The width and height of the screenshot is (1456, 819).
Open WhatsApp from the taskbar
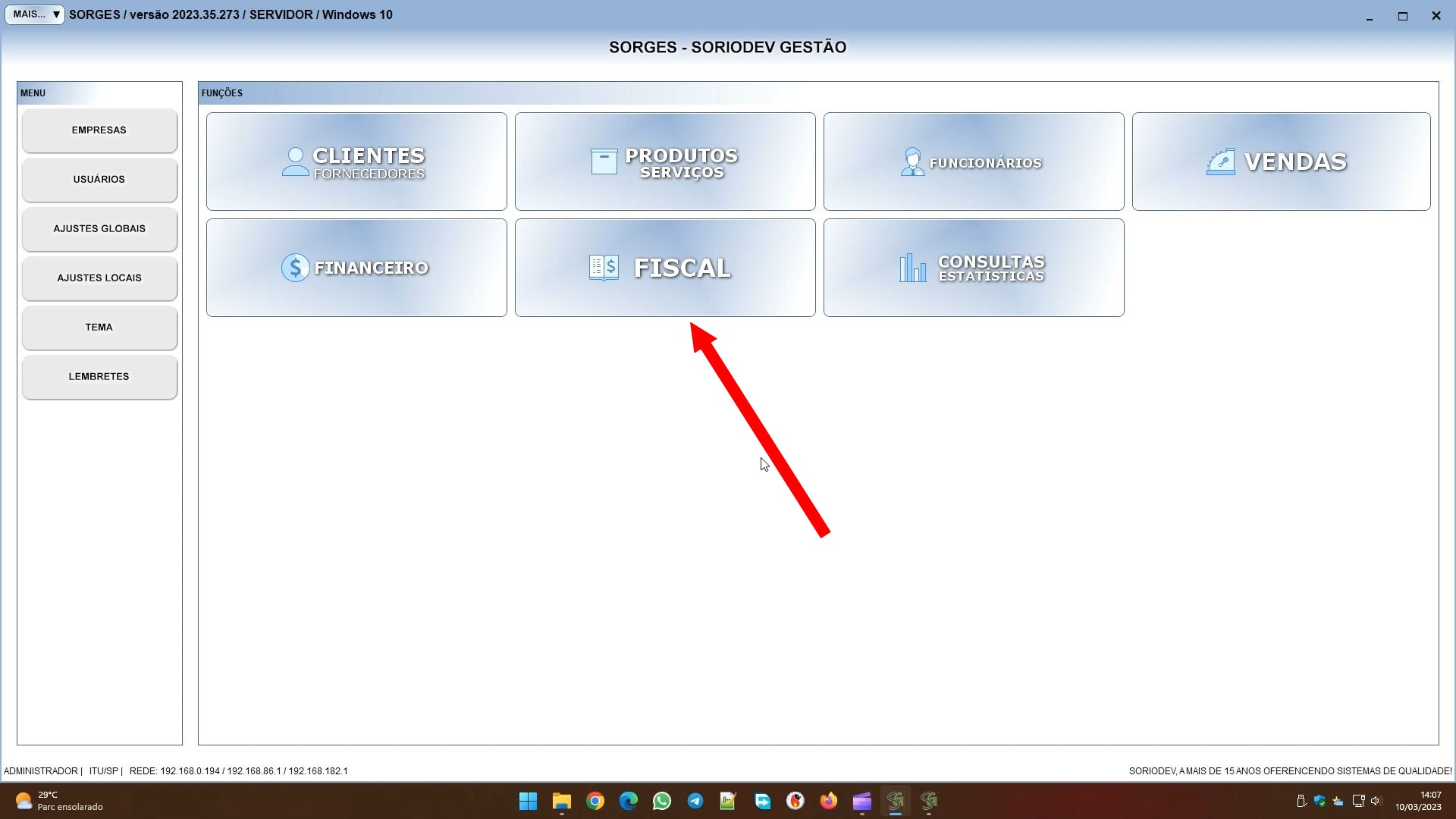click(662, 801)
